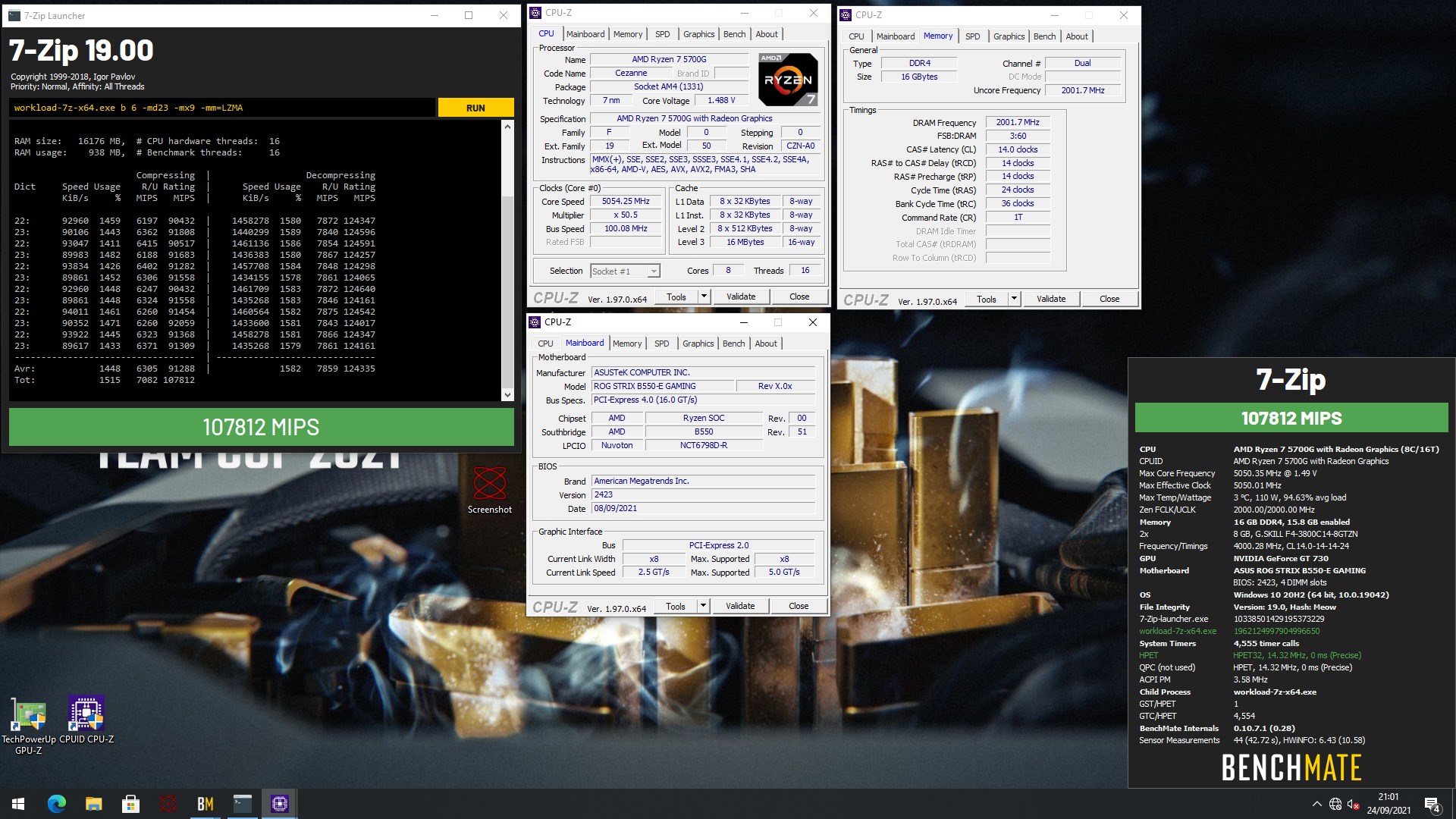This screenshot has height=819, width=1456.
Task: Expand Tools dropdown arrow in the CPU-Z CPU window
Action: [704, 297]
